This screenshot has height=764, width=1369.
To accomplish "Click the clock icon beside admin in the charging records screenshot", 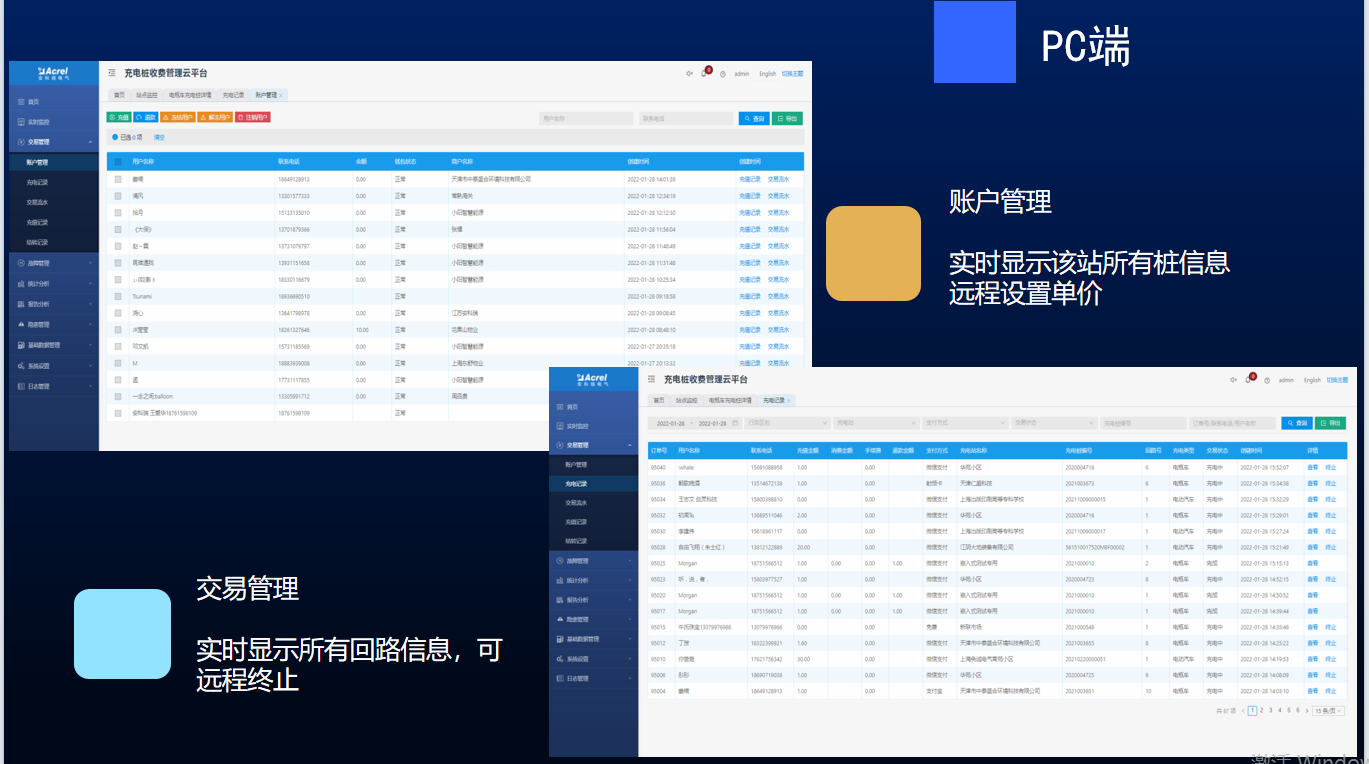I will coord(1267,380).
